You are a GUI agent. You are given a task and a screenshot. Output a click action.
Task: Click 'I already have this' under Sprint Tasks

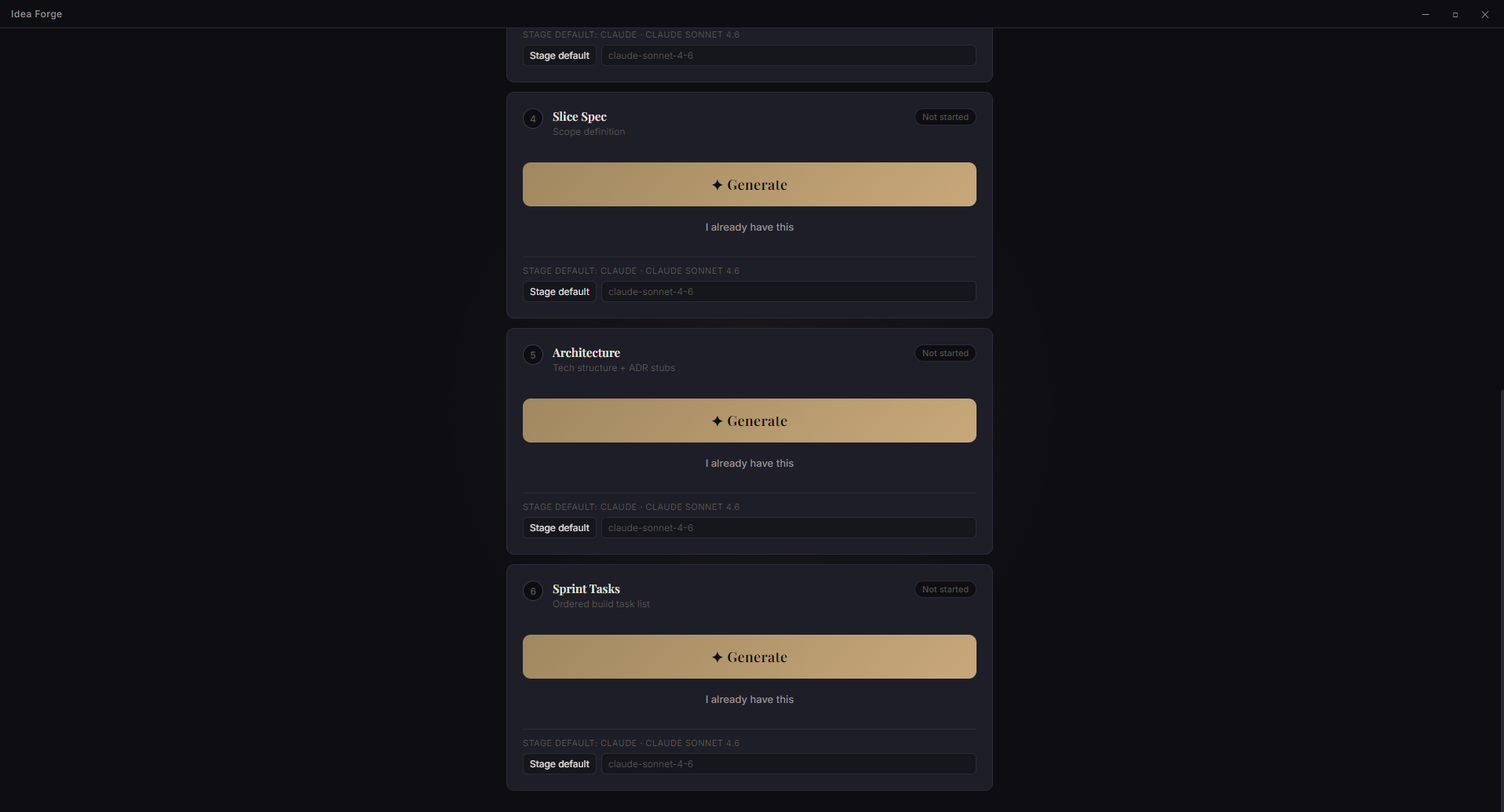point(749,700)
